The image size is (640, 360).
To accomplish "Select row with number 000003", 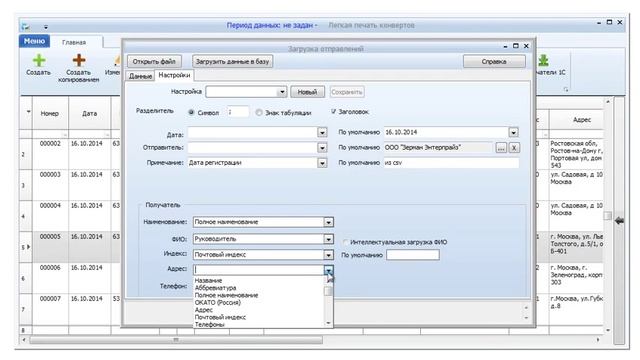I will click(50, 175).
